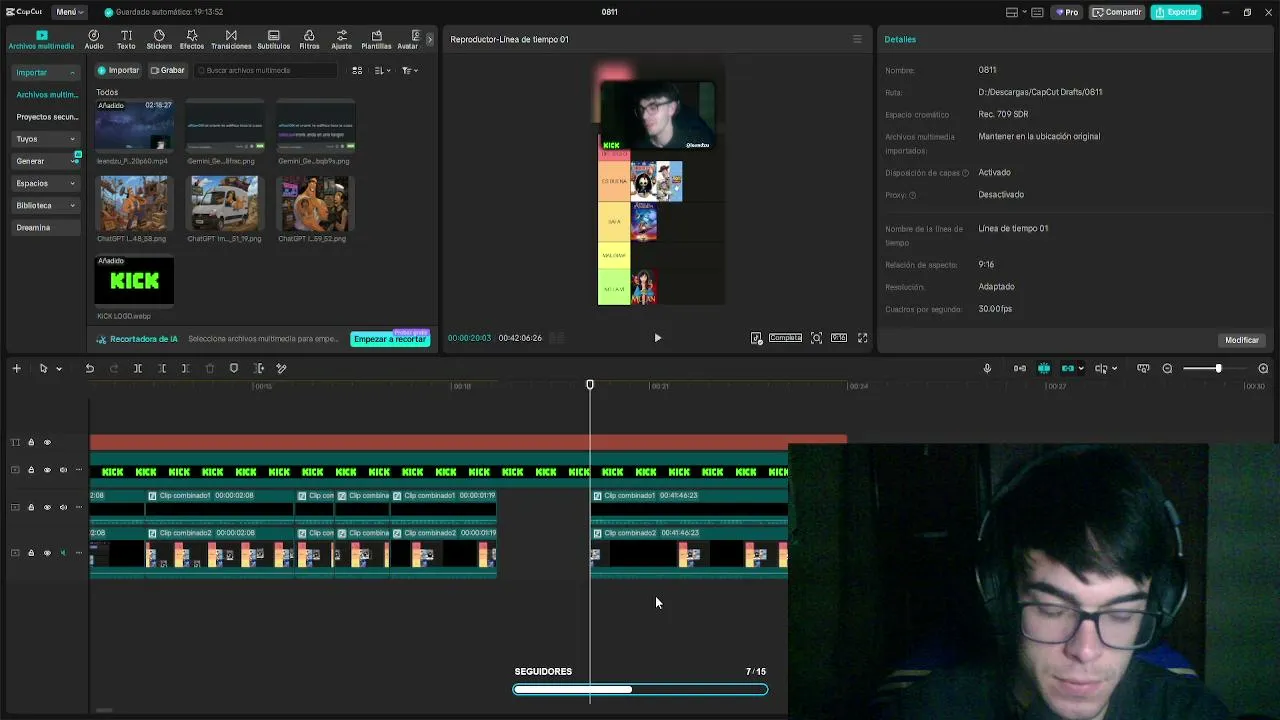Viewport: 1280px width, 720px height.
Task: Open the Subtítulos tab
Action: pos(274,40)
